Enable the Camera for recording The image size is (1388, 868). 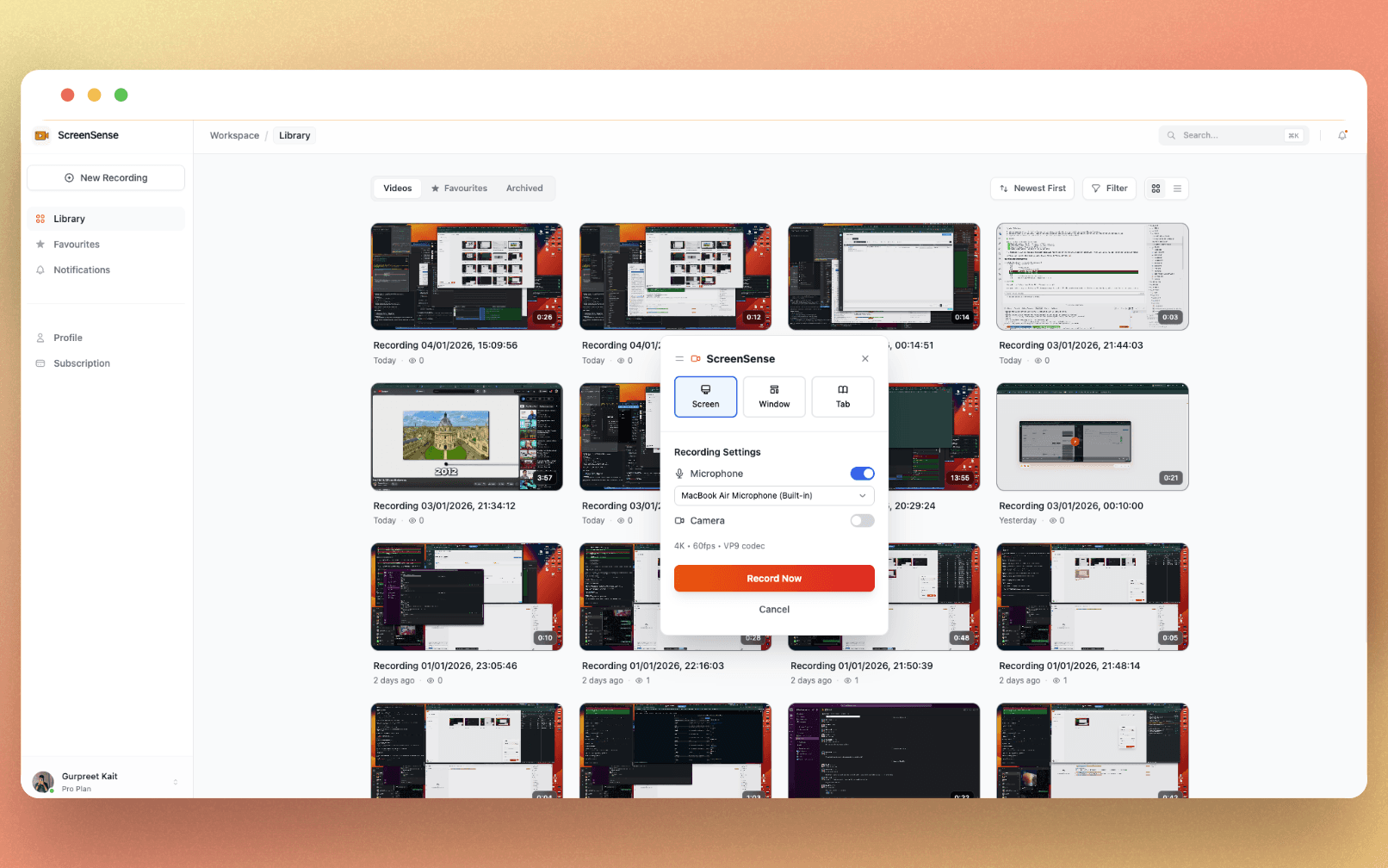tap(861, 520)
